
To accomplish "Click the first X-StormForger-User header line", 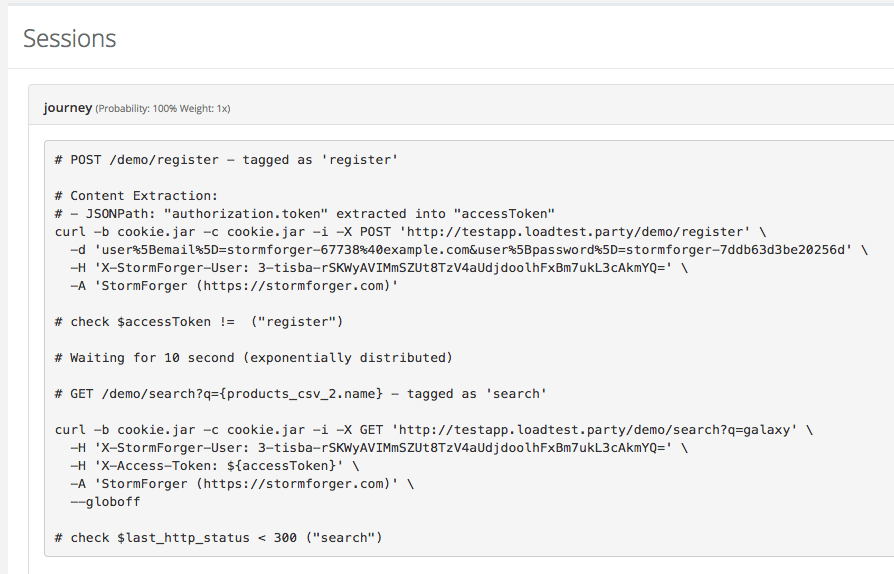I will point(379,268).
